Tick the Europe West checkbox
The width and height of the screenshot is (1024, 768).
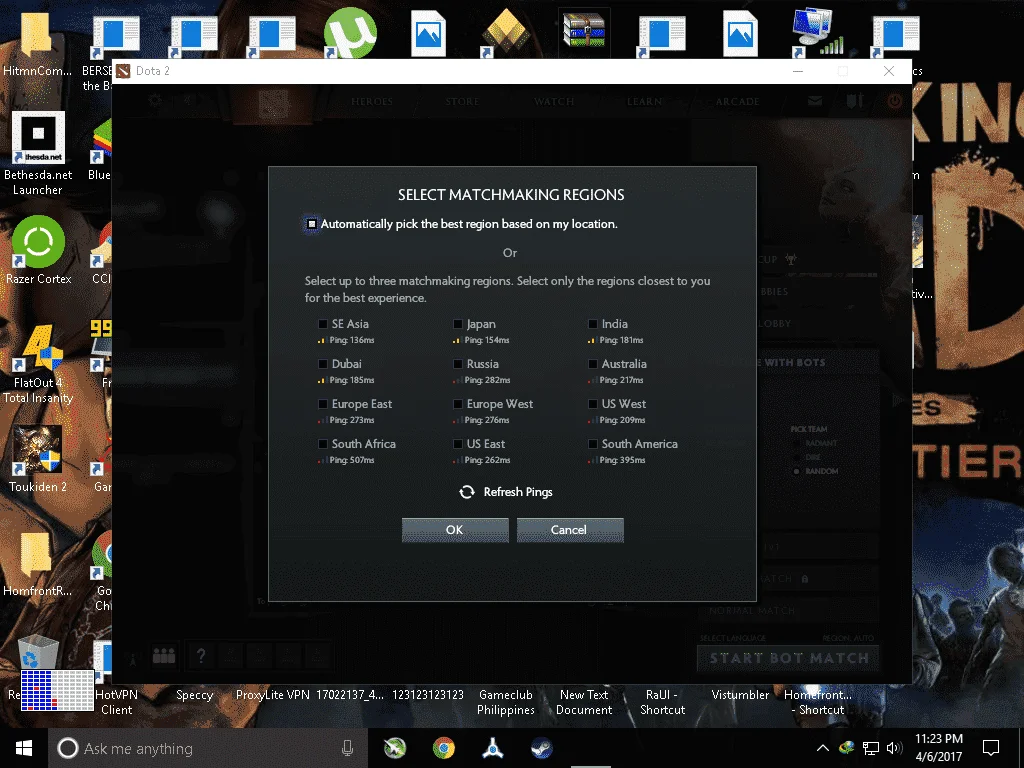click(x=458, y=404)
